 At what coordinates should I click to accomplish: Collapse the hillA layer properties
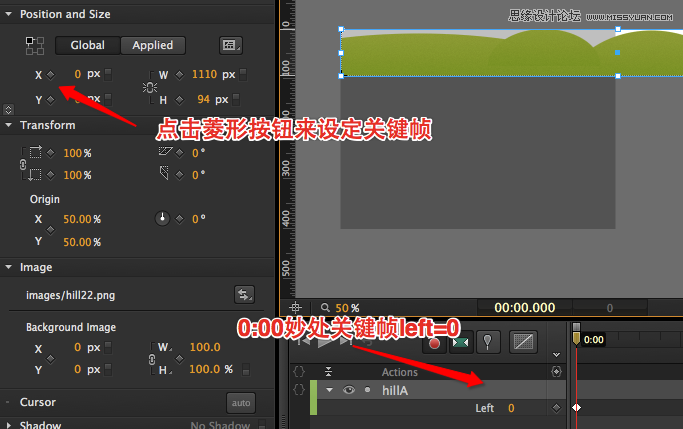coord(330,390)
